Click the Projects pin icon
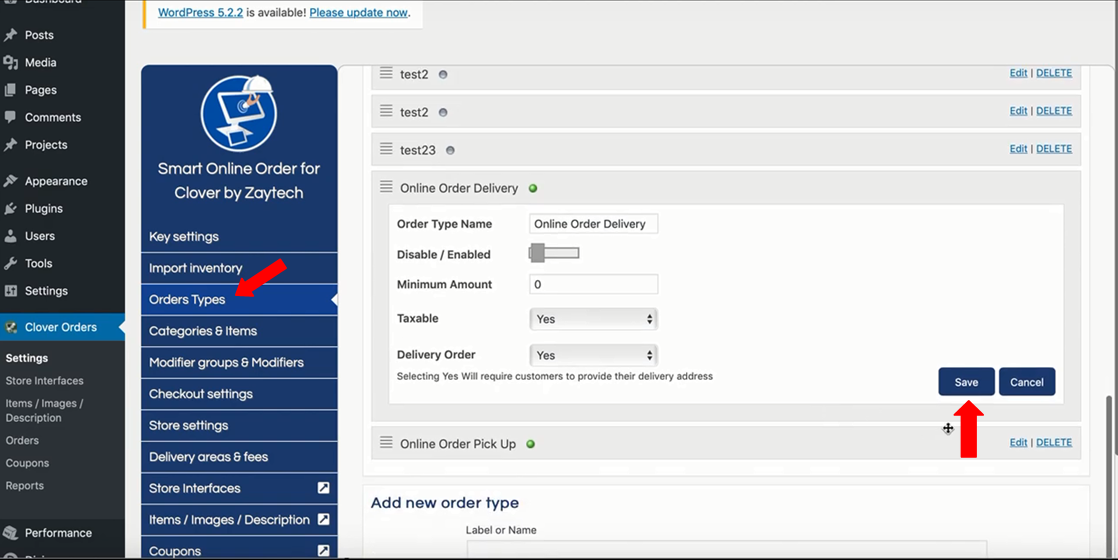 click(11, 145)
